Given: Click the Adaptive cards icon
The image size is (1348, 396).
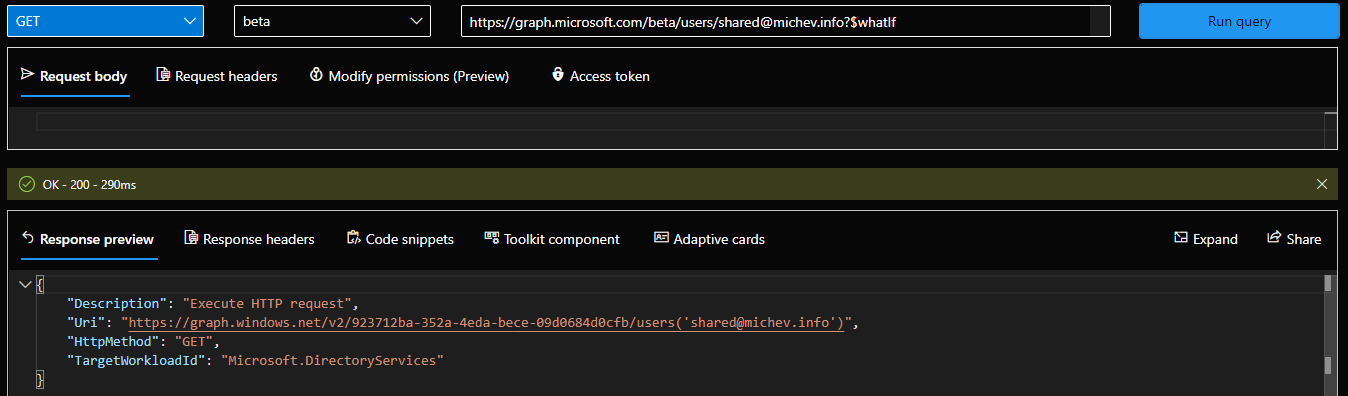Looking at the screenshot, I should click(x=661, y=238).
